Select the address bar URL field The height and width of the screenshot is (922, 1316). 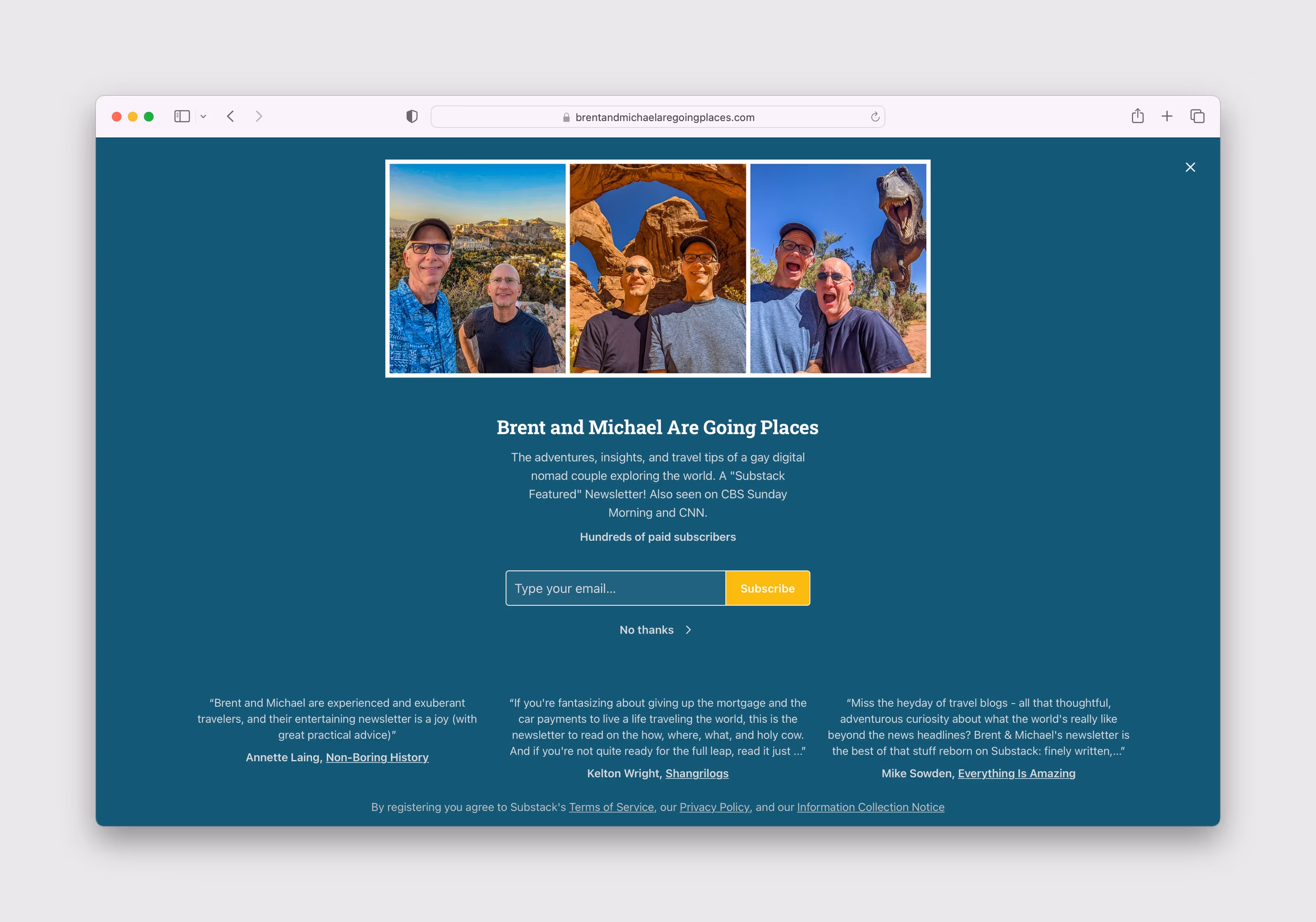pyautogui.click(x=658, y=117)
